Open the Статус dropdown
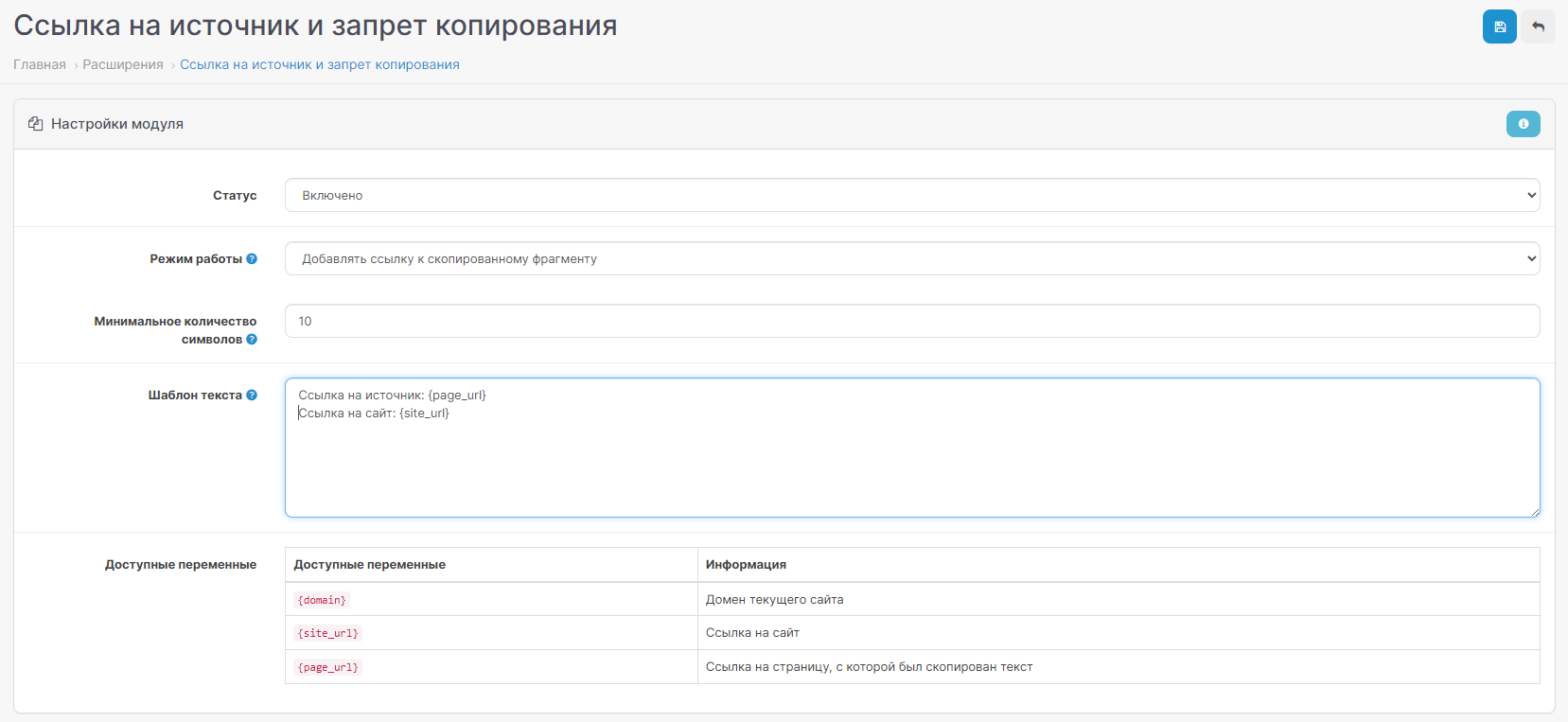Image resolution: width=1568 pixels, height=722 pixels. pos(911,195)
